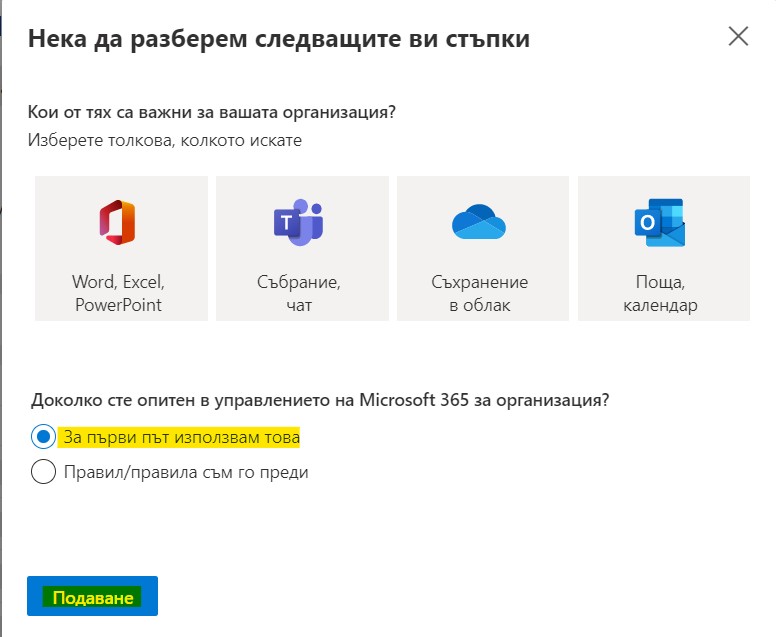The height and width of the screenshot is (637, 776).
Task: Select the 'За първи път използвам това' radio button
Action: [43, 437]
